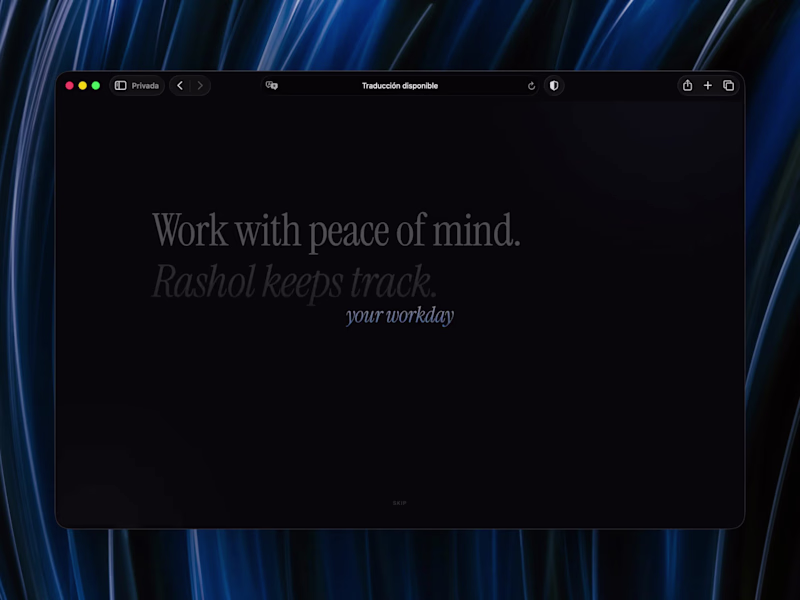Minimize the window with yellow button
The width and height of the screenshot is (800, 600).
[83, 85]
